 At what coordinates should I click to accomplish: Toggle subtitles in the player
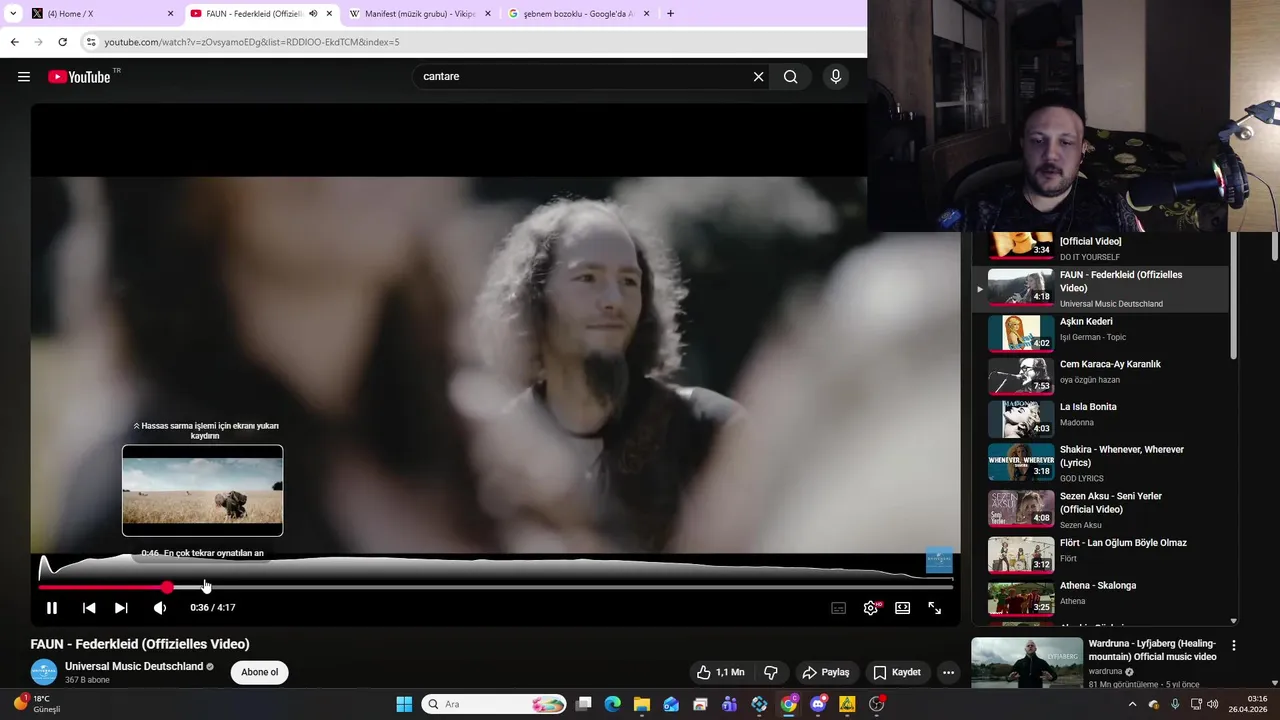[x=839, y=607]
